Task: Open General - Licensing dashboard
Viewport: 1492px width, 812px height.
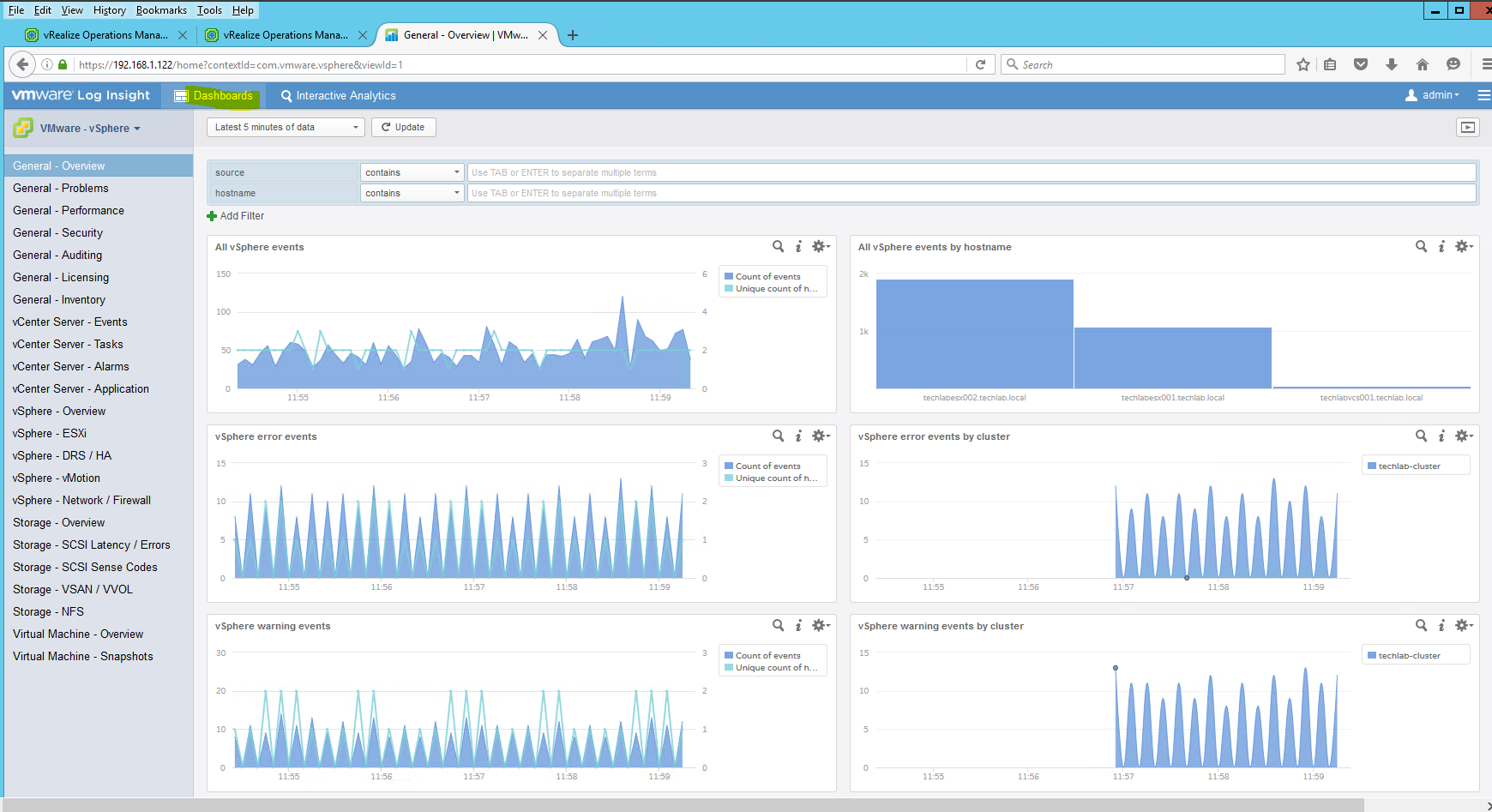Action: (x=99, y=277)
